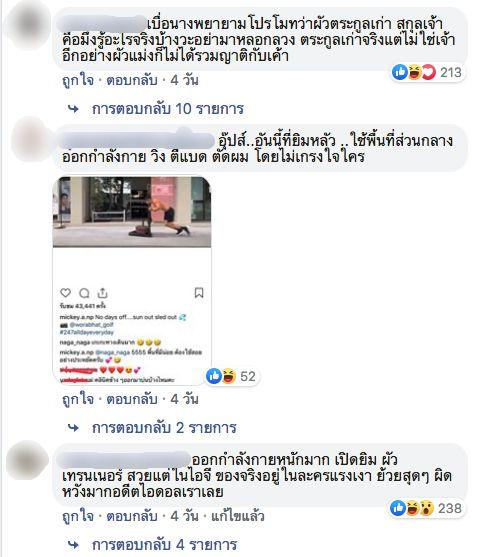This screenshot has width=501, height=557.
Task: Click the reaction icons showing 213 reactions
Action: [428, 72]
